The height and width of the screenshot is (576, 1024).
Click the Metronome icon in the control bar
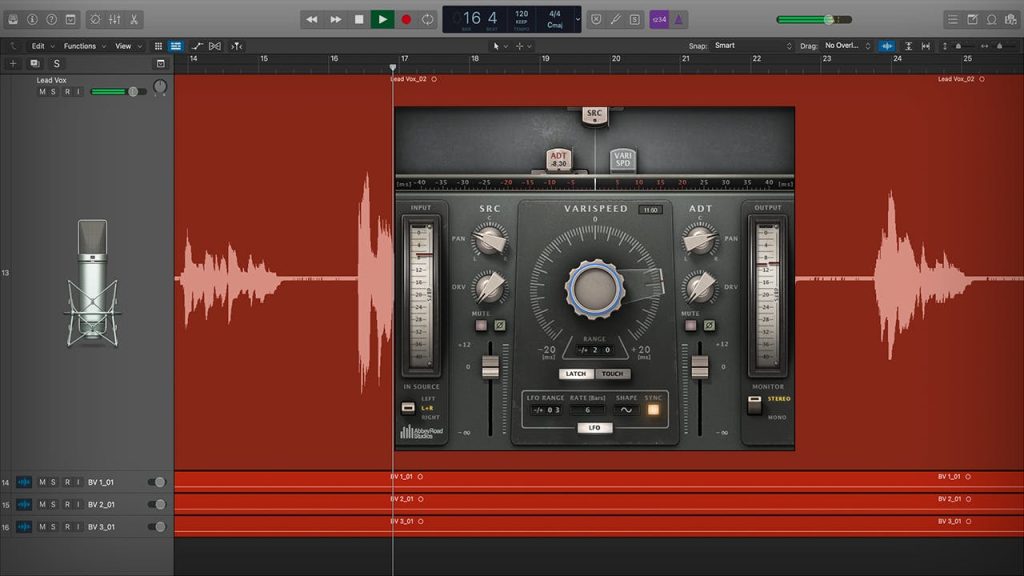point(679,17)
